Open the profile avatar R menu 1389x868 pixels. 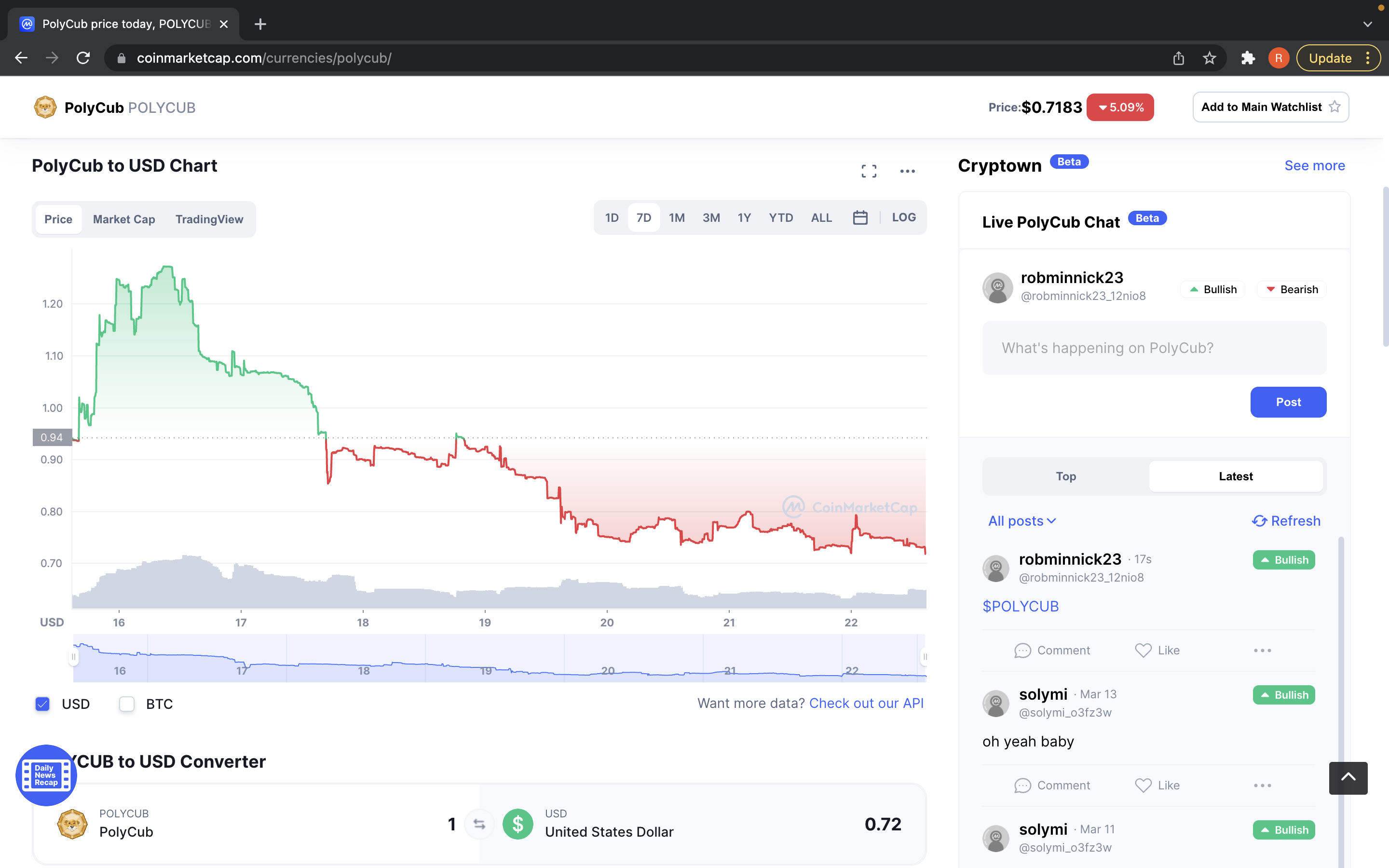coord(1278,58)
